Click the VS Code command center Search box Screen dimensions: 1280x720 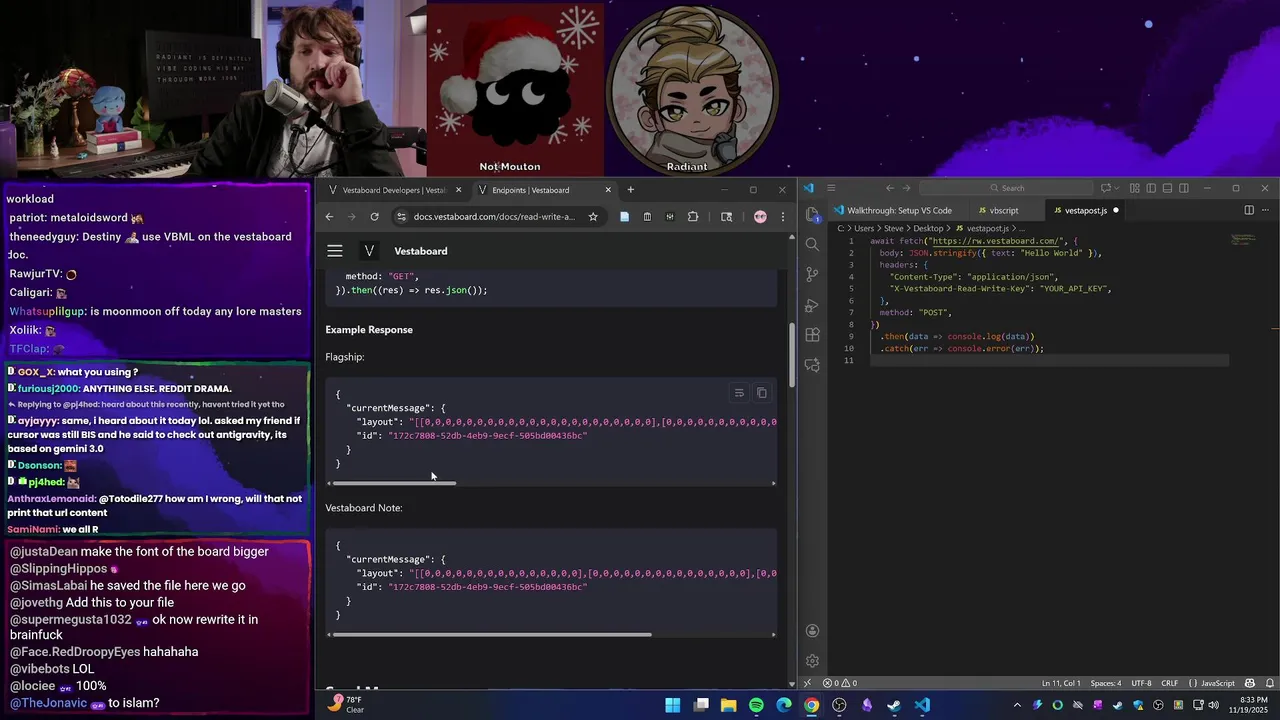click(x=1006, y=188)
